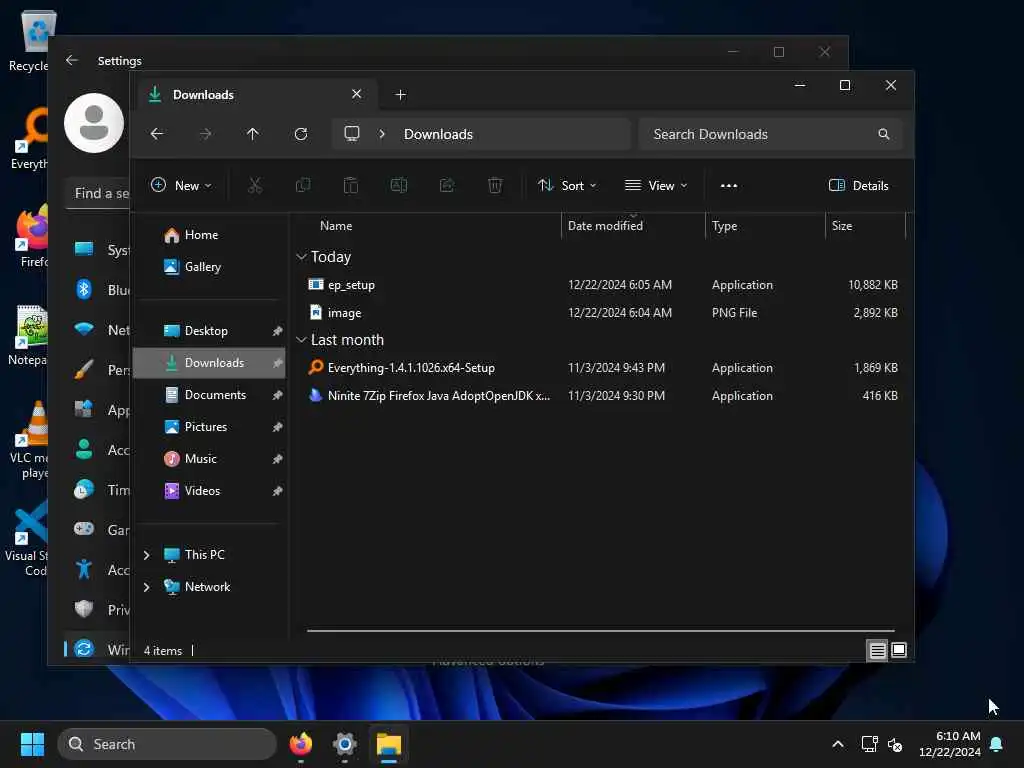
Task: Click the address bar chevron before Downloads
Action: click(x=382, y=134)
